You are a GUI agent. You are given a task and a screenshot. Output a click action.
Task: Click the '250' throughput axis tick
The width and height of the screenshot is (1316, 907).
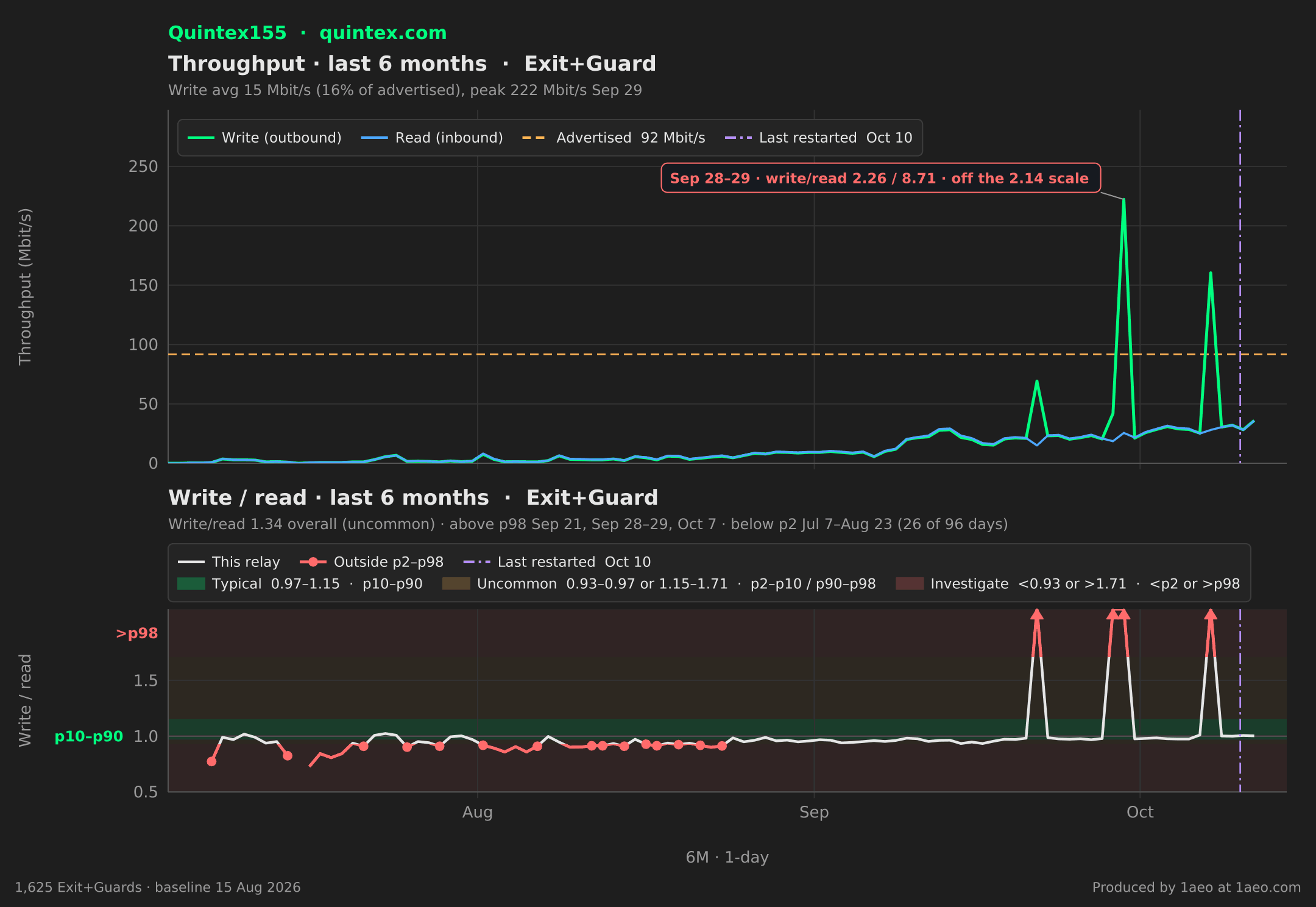pyautogui.click(x=143, y=166)
